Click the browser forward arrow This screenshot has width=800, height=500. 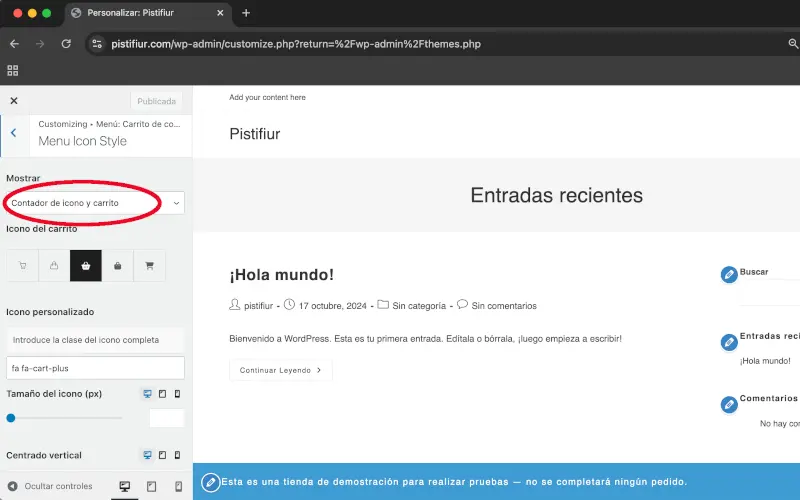click(40, 44)
